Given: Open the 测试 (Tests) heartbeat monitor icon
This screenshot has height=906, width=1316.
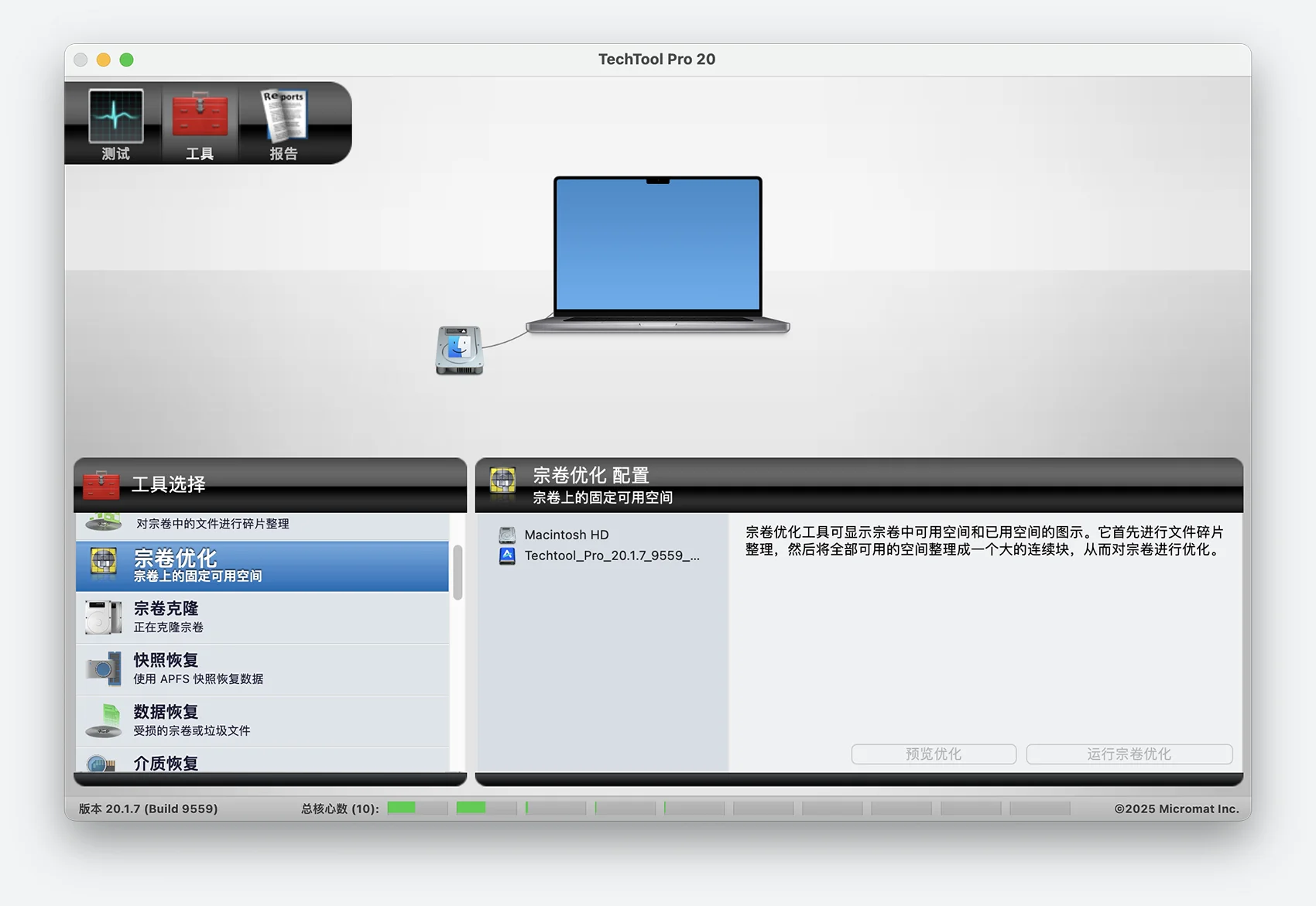Looking at the screenshot, I should pyautogui.click(x=115, y=117).
